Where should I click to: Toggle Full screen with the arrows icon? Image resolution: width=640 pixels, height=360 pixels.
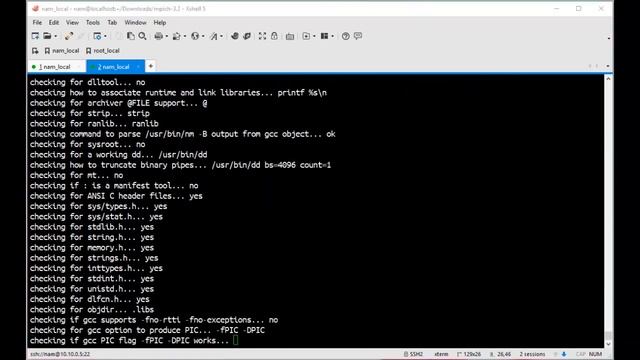click(x=262, y=36)
